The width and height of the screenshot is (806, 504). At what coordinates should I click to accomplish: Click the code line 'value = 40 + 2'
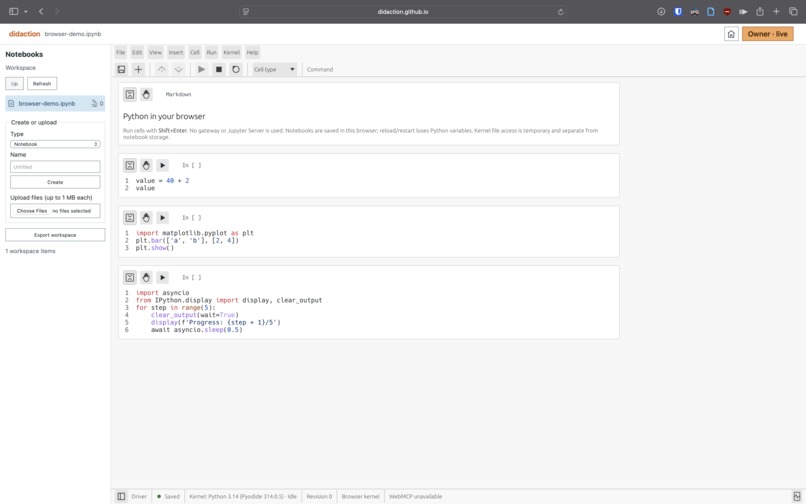pos(162,181)
